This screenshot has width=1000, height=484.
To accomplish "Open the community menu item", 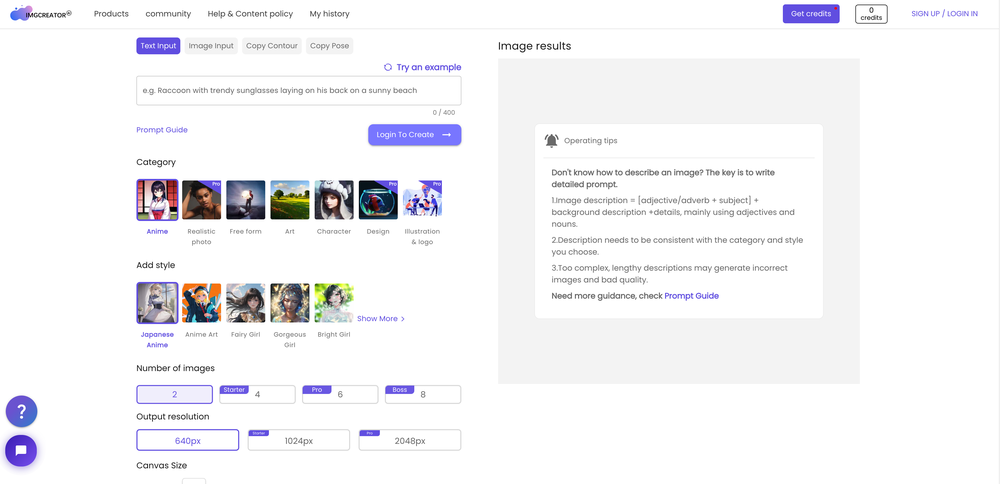I will click(168, 13).
